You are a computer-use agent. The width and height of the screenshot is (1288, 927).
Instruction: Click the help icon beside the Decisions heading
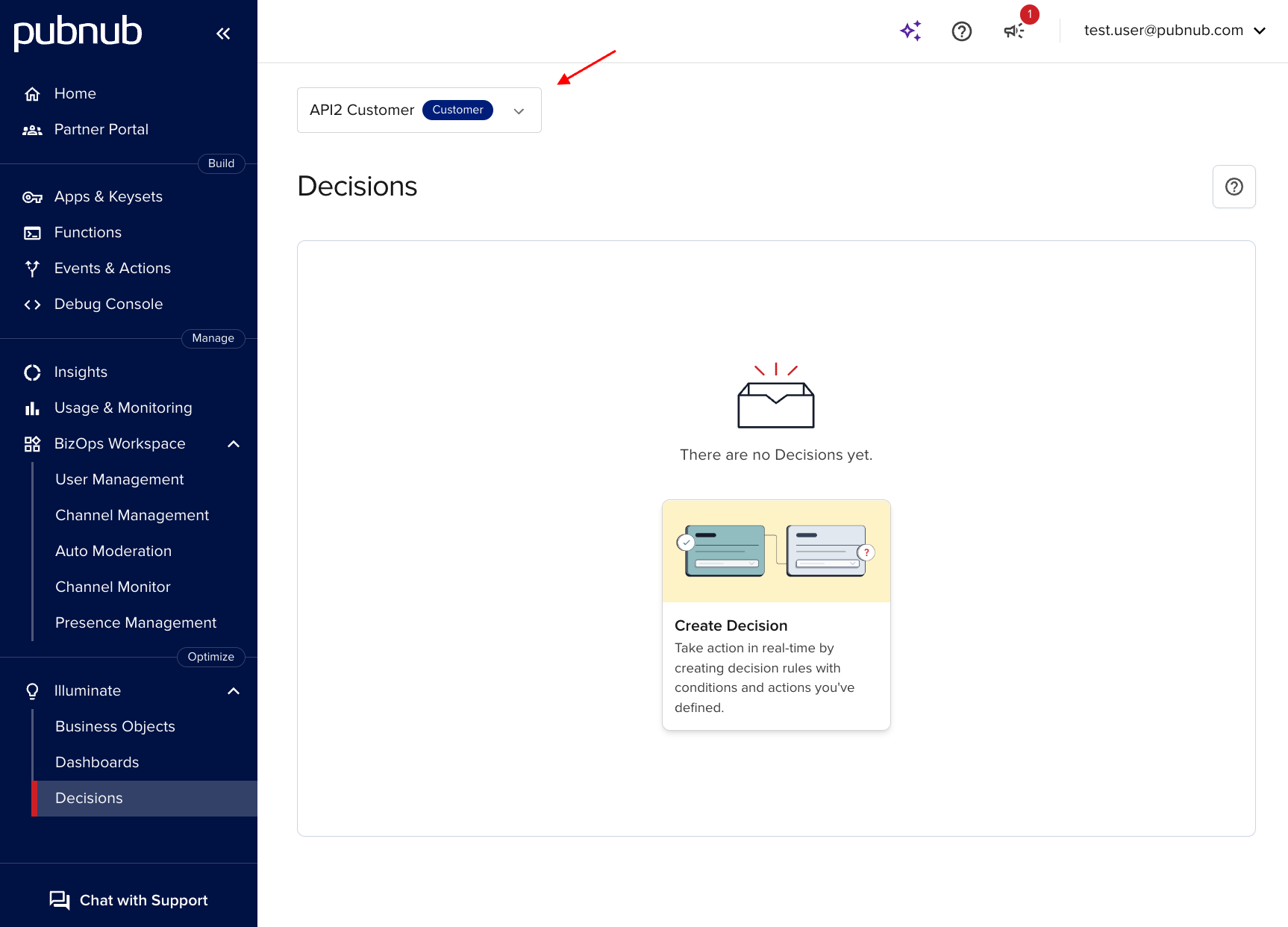(x=1234, y=187)
